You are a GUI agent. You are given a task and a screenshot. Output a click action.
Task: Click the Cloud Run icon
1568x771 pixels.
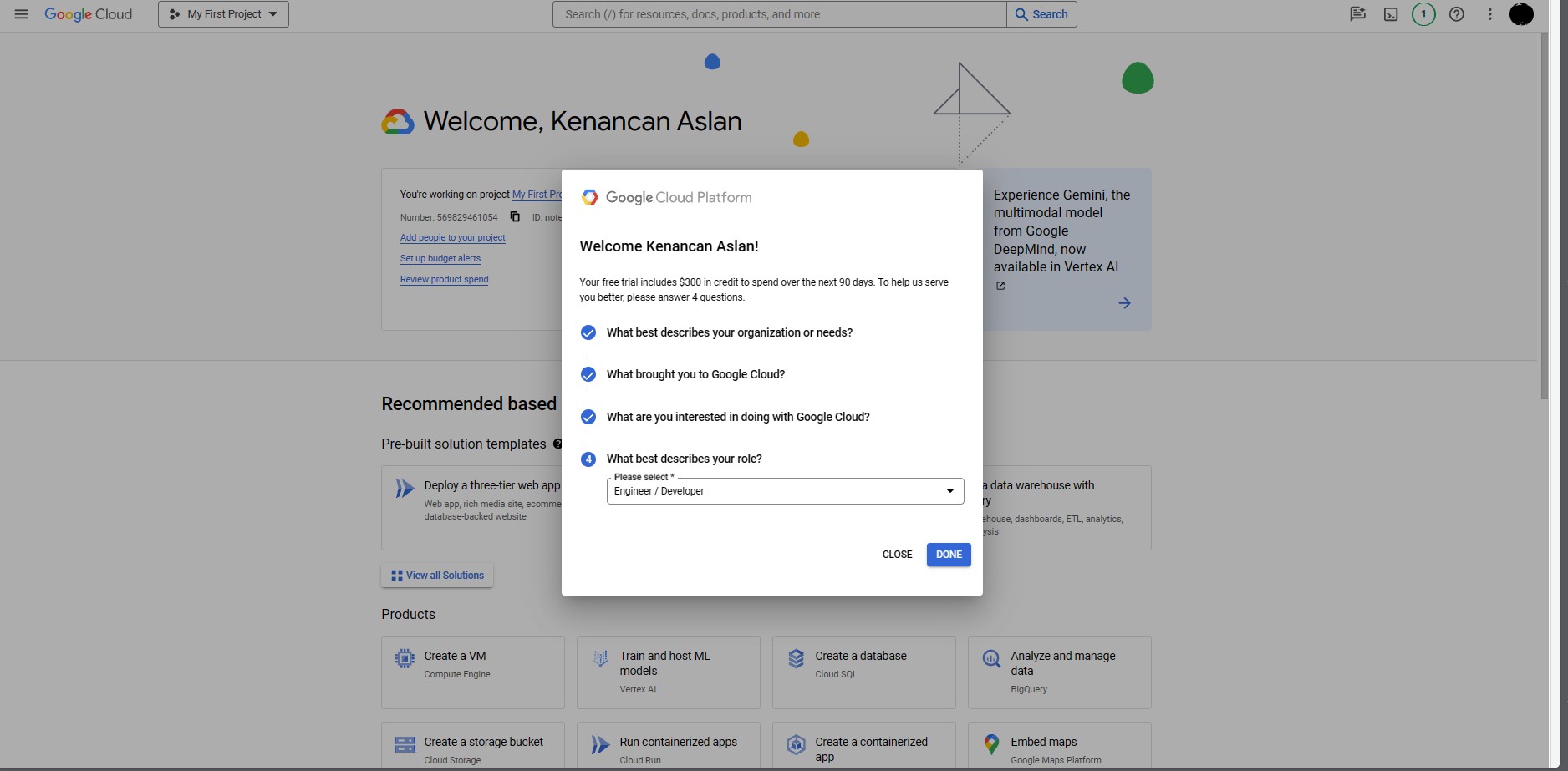pyautogui.click(x=600, y=744)
